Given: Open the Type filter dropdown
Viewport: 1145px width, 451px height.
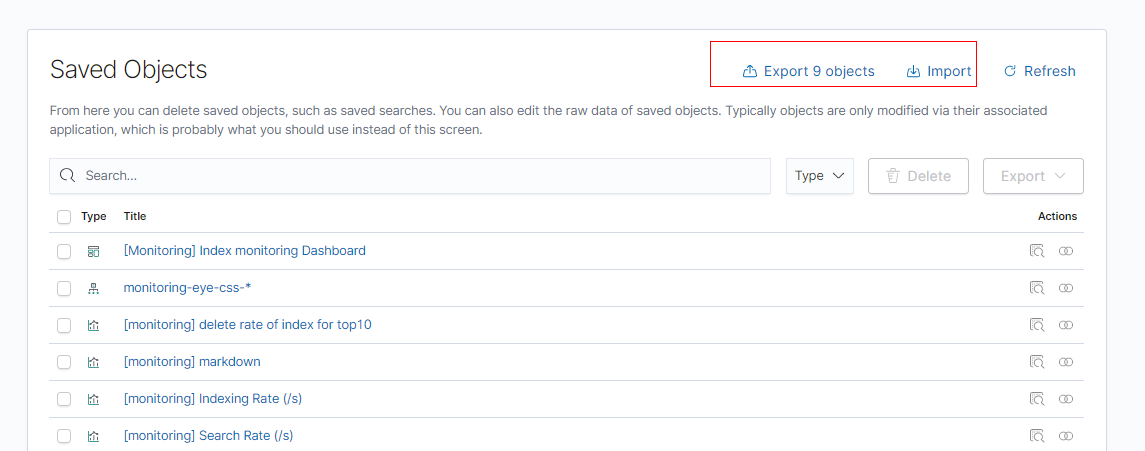Looking at the screenshot, I should [x=819, y=176].
